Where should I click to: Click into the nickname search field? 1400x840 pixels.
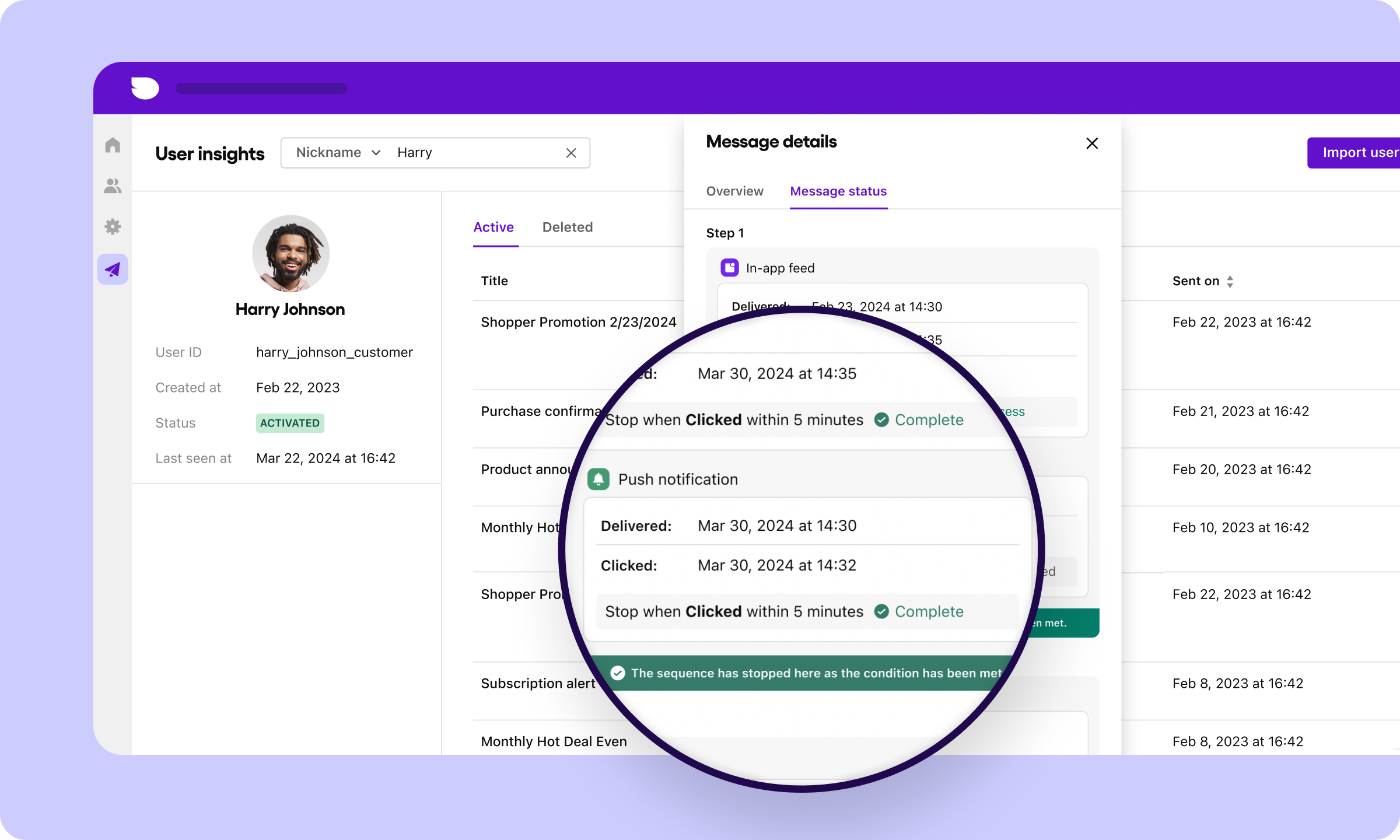(473, 152)
